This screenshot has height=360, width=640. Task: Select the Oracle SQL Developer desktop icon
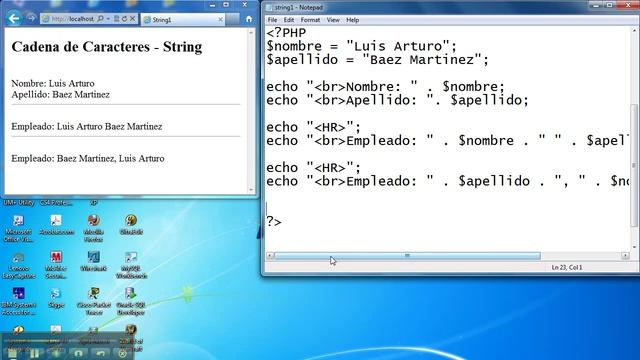coord(131,302)
